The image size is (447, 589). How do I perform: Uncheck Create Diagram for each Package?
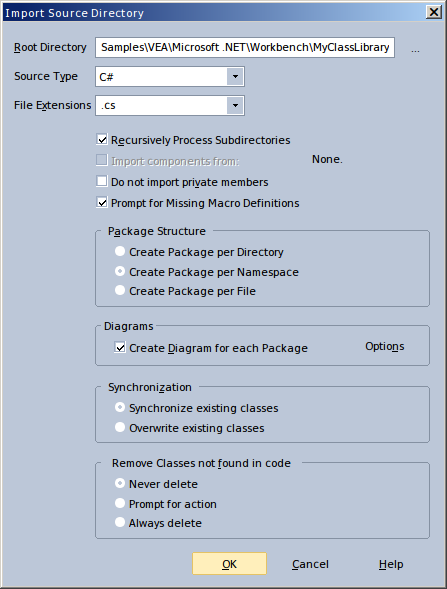pyautogui.click(x=120, y=347)
